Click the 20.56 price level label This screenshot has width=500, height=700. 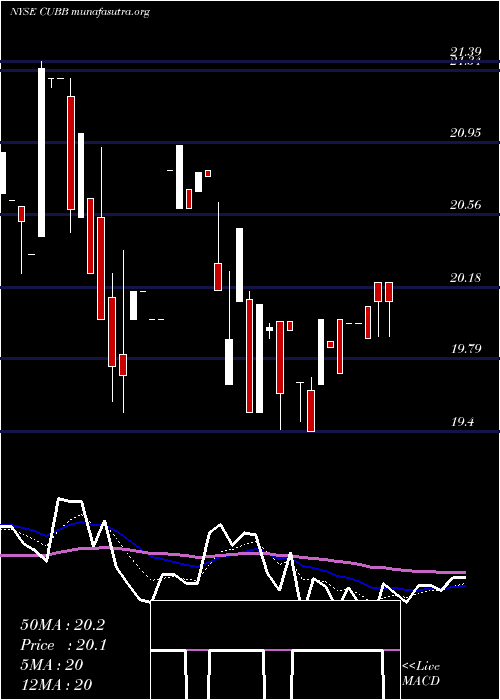[466, 205]
